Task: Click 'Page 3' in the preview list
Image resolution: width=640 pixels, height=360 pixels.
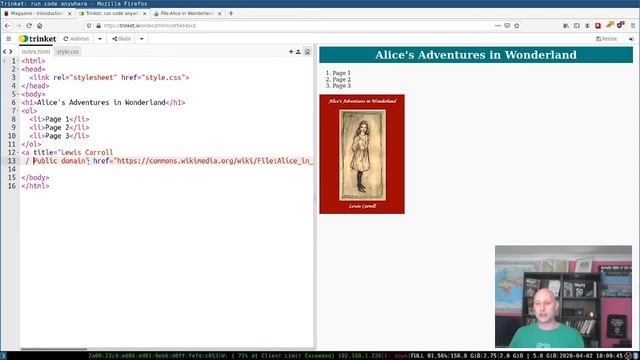Action: coord(342,86)
